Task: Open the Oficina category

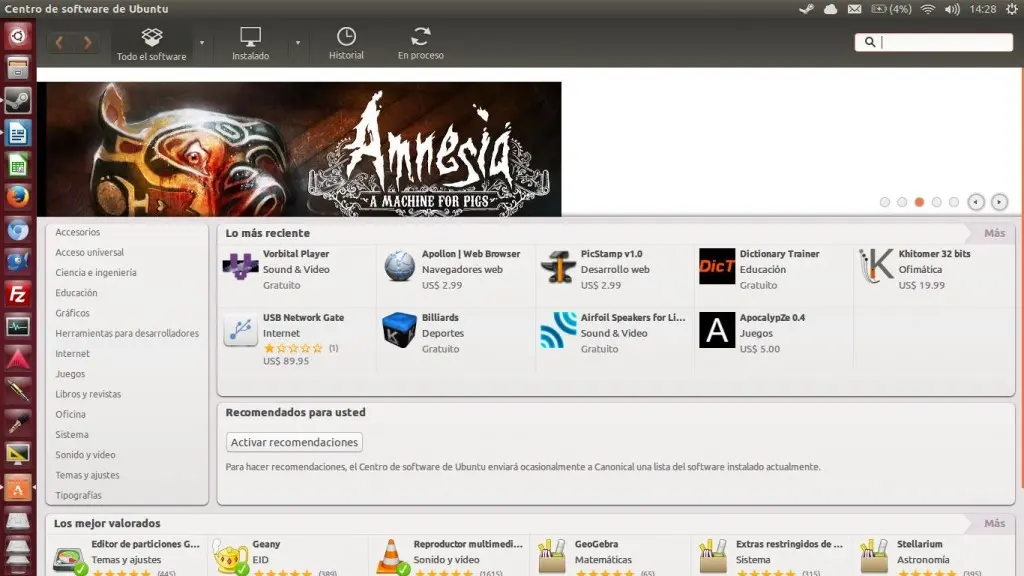Action: (71, 414)
